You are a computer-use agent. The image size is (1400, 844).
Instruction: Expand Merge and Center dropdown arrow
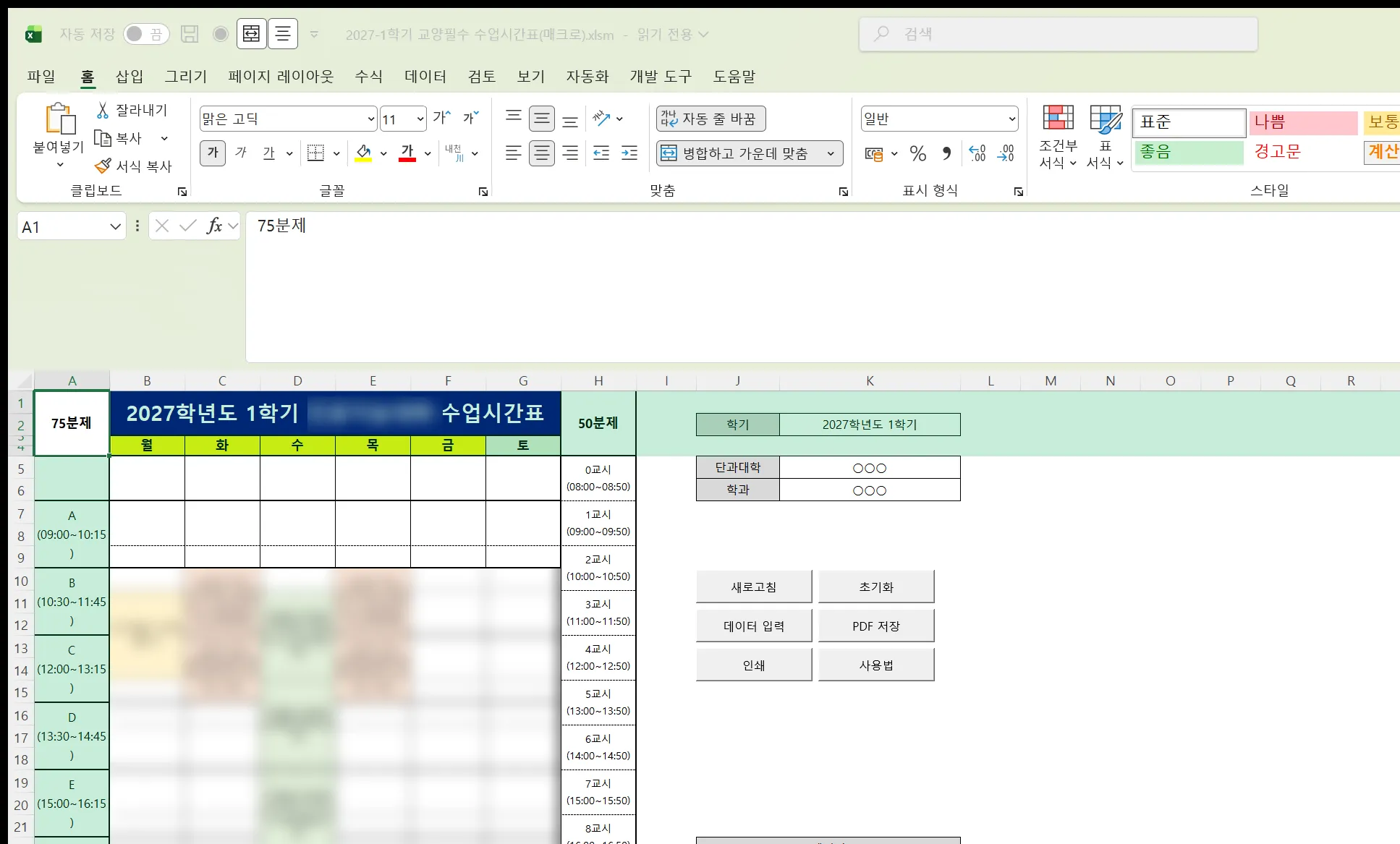click(x=831, y=153)
